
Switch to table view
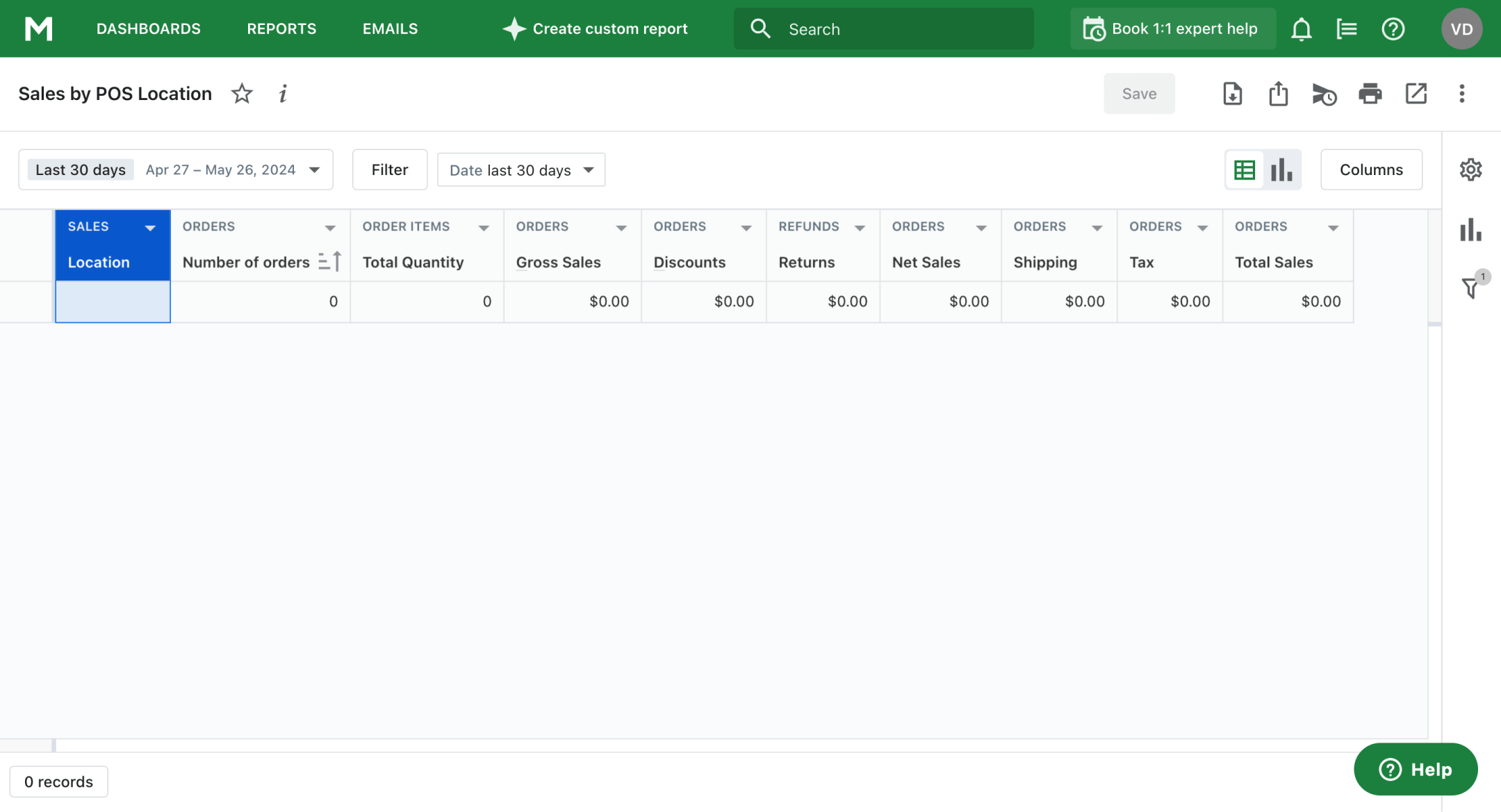pos(1244,169)
